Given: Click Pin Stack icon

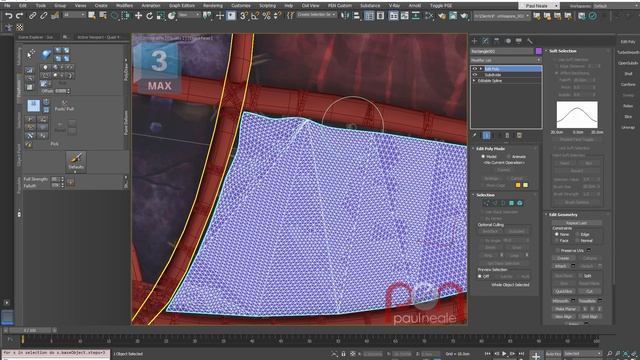Looking at the screenshot, I should (x=475, y=136).
